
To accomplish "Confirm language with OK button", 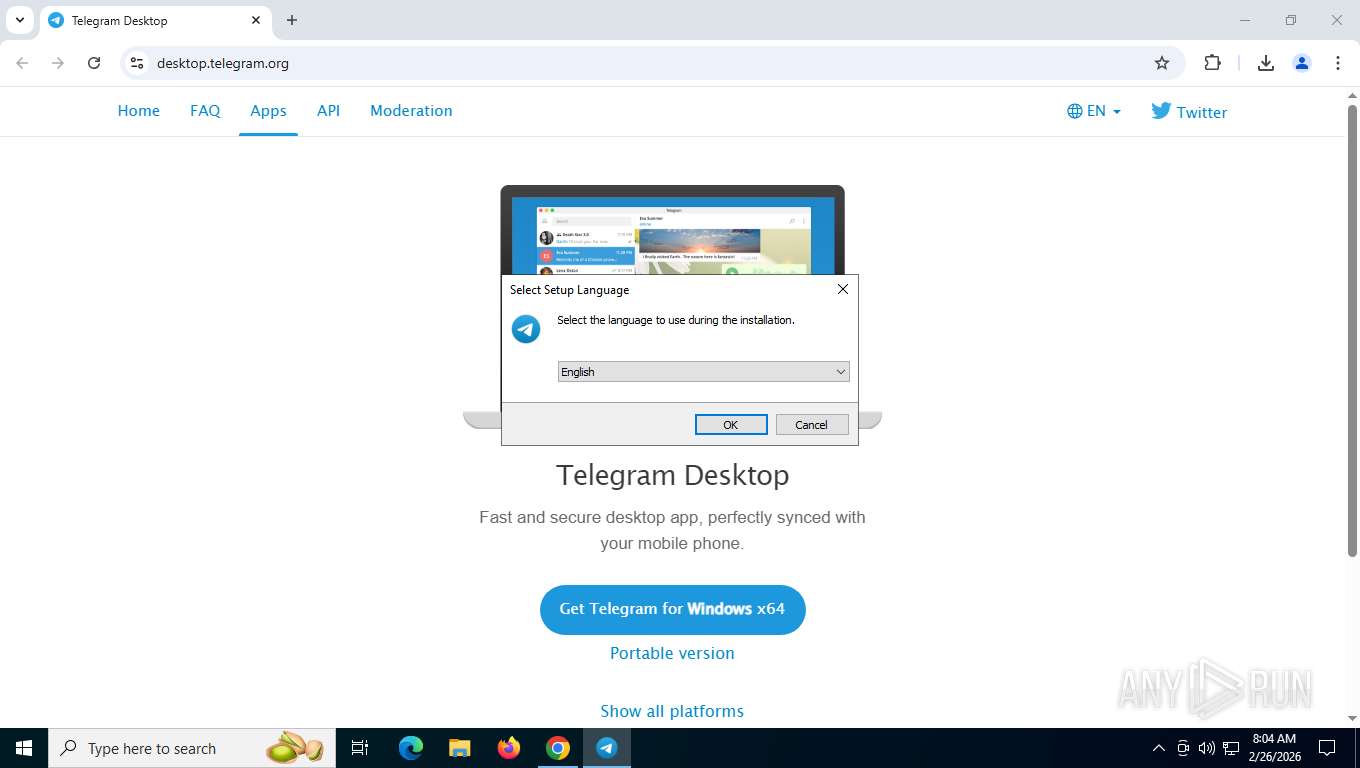I will pos(731,425).
